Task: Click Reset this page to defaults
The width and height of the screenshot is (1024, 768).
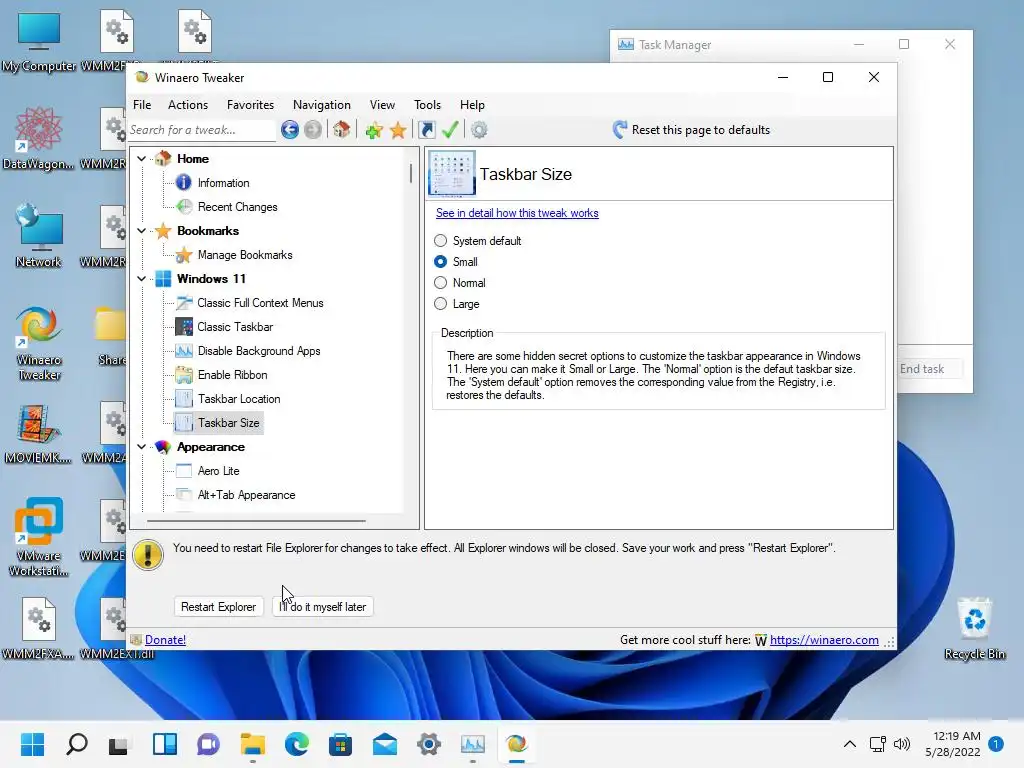Action: [701, 130]
